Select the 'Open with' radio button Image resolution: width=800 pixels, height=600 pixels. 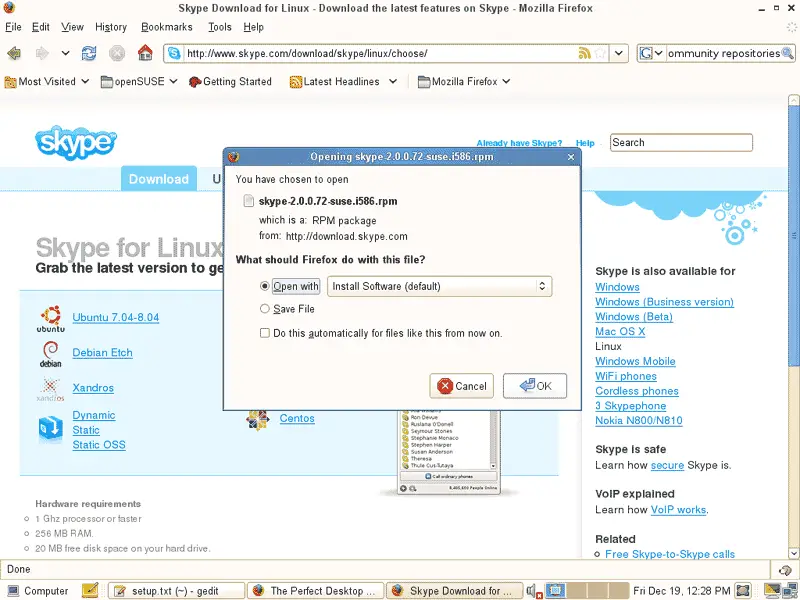click(264, 286)
